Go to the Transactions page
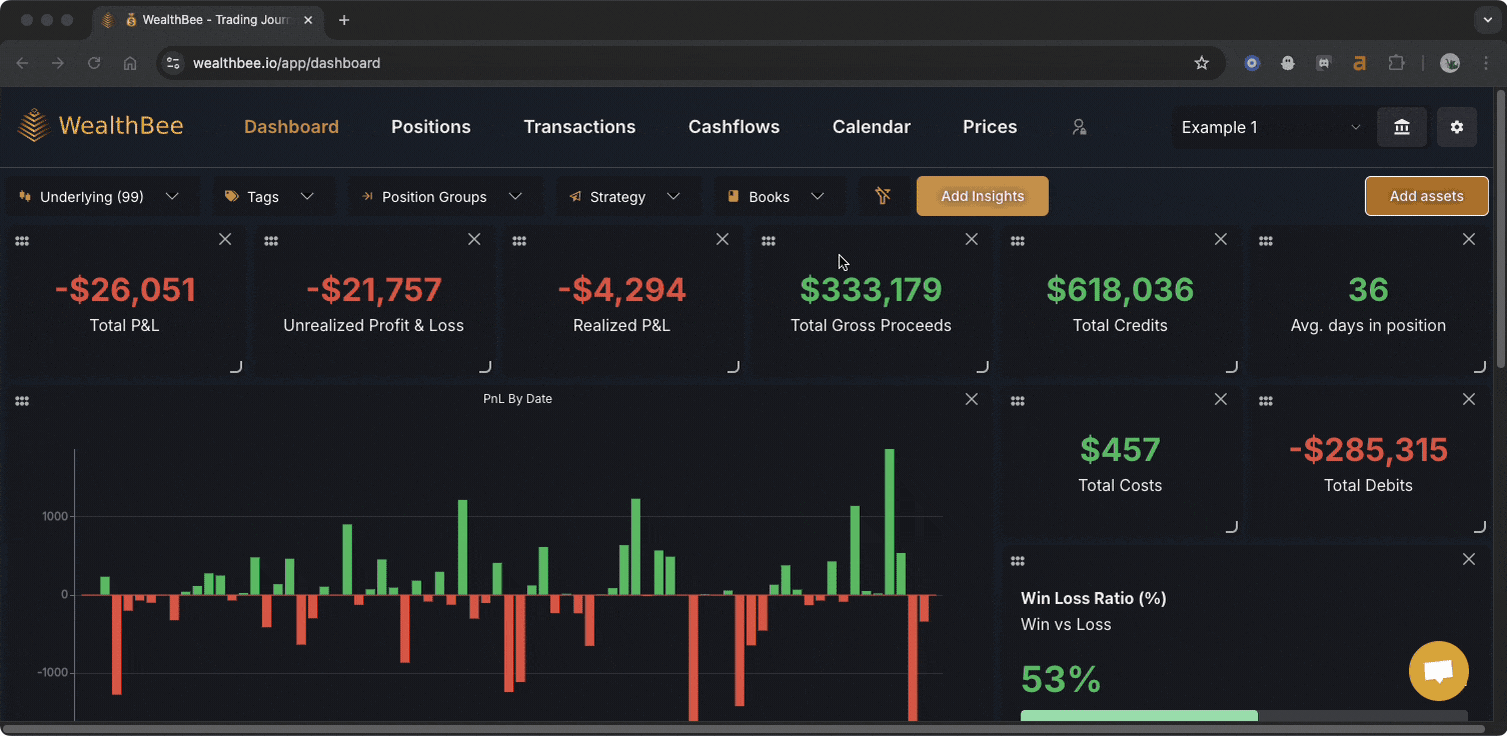This screenshot has width=1507, height=736. tap(580, 127)
